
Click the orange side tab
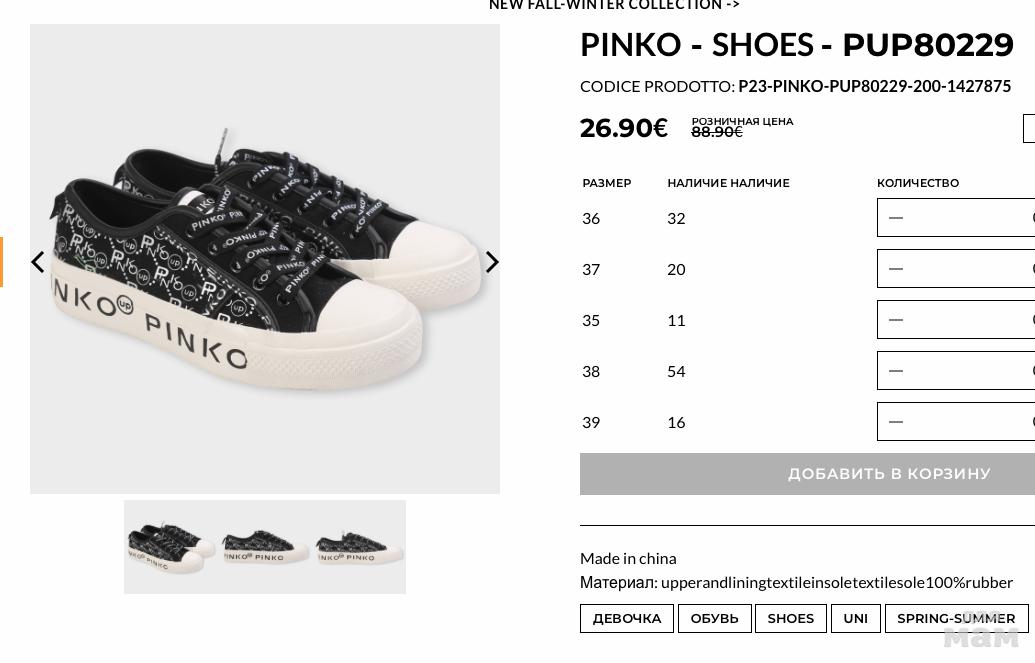pyautogui.click(x=1, y=262)
